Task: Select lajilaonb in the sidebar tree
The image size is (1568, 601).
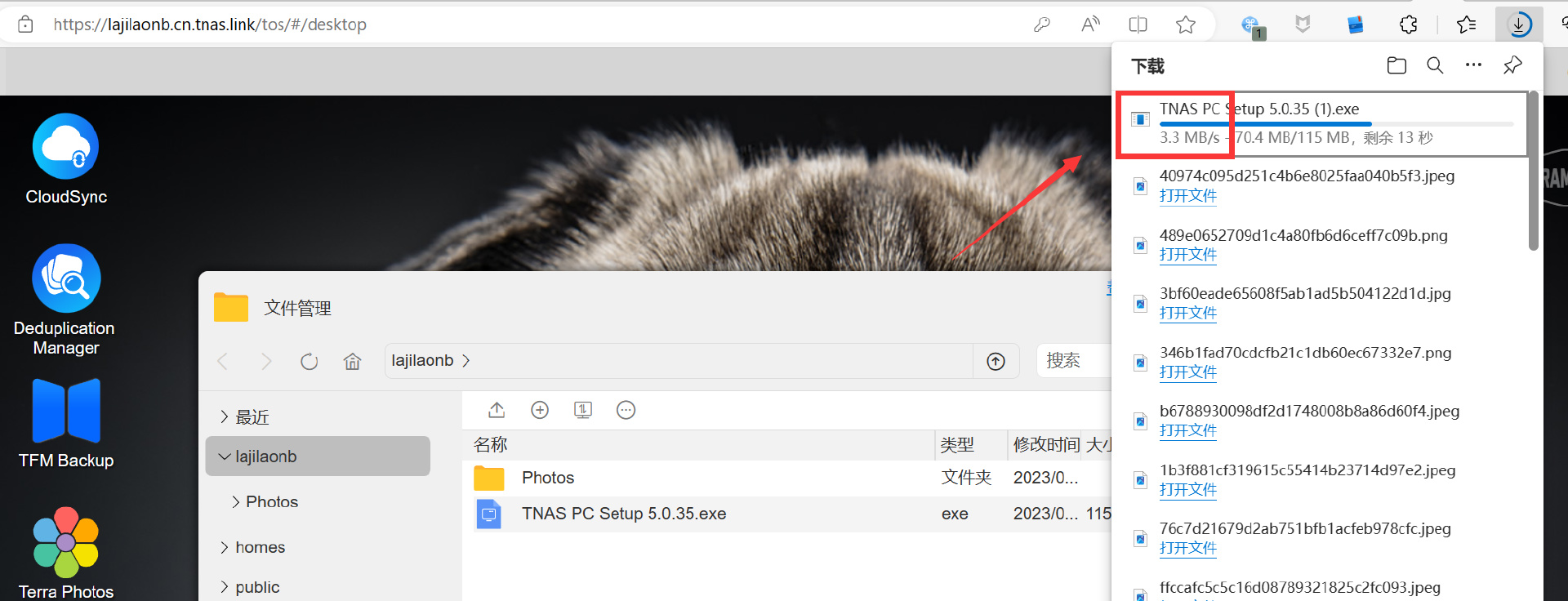Action: click(x=318, y=456)
